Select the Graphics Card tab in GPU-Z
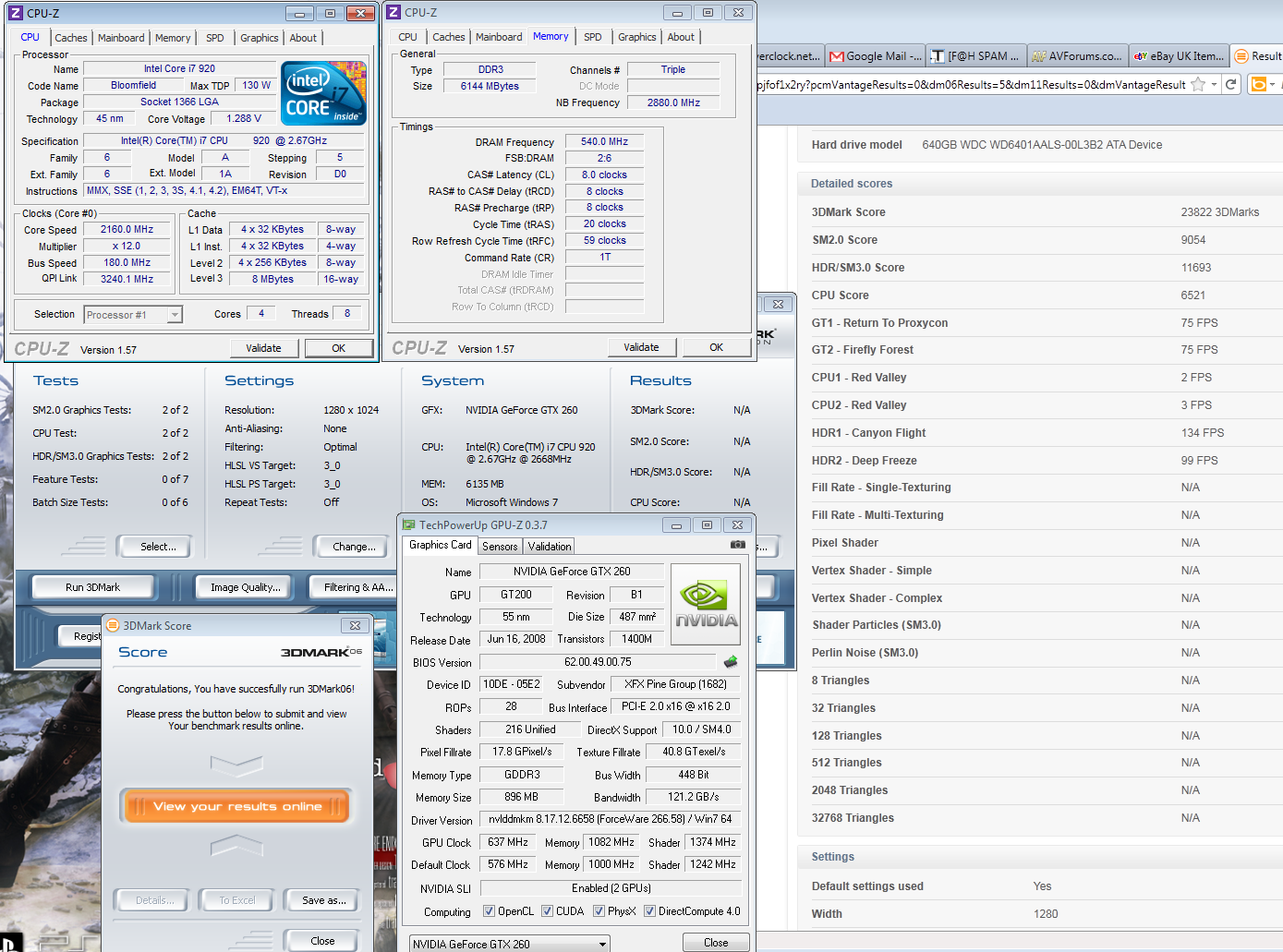 (x=441, y=545)
